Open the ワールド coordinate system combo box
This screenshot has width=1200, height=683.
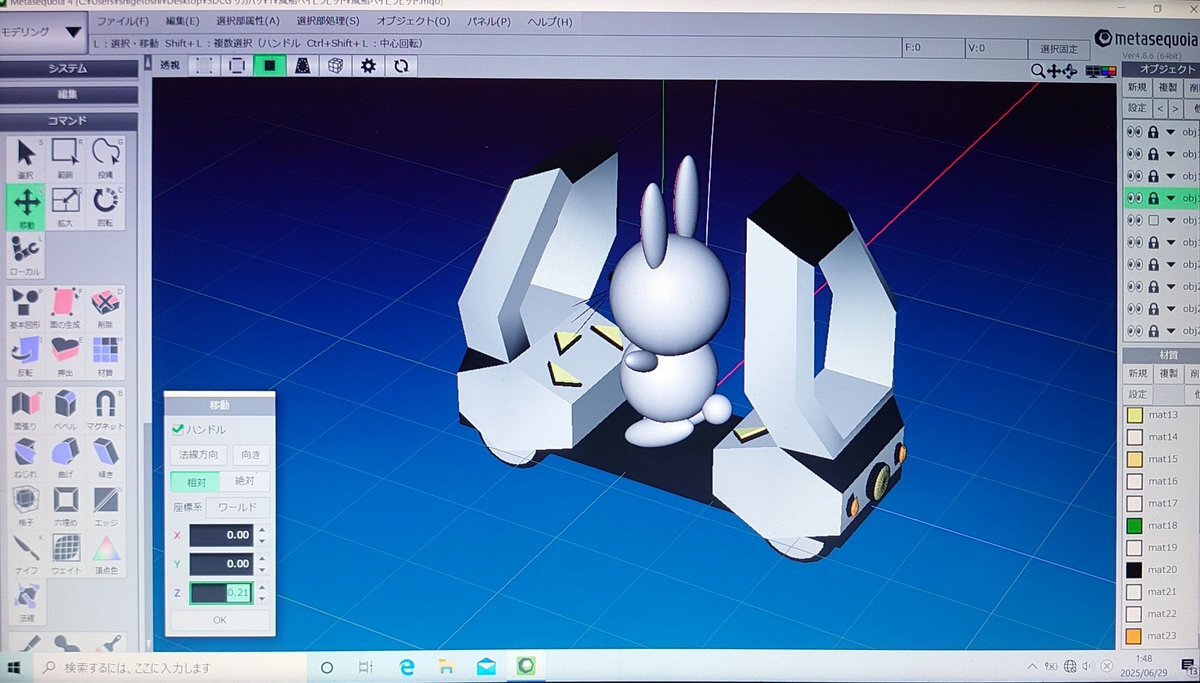(238, 507)
